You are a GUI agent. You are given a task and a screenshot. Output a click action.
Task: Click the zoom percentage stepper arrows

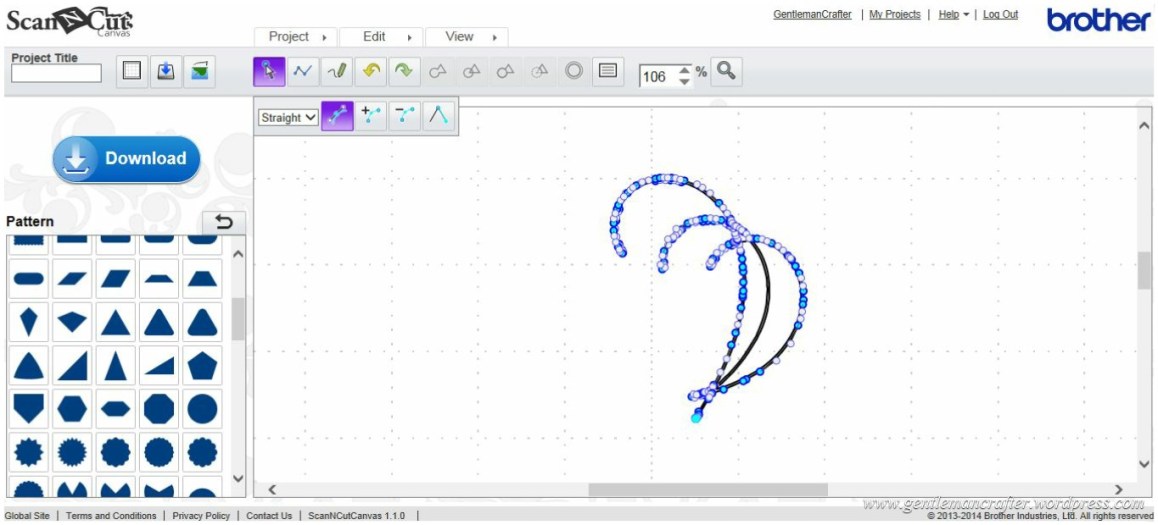[x=684, y=75]
